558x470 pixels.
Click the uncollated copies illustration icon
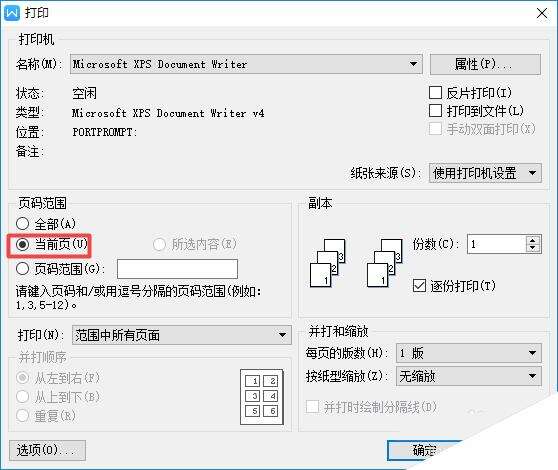[328, 263]
